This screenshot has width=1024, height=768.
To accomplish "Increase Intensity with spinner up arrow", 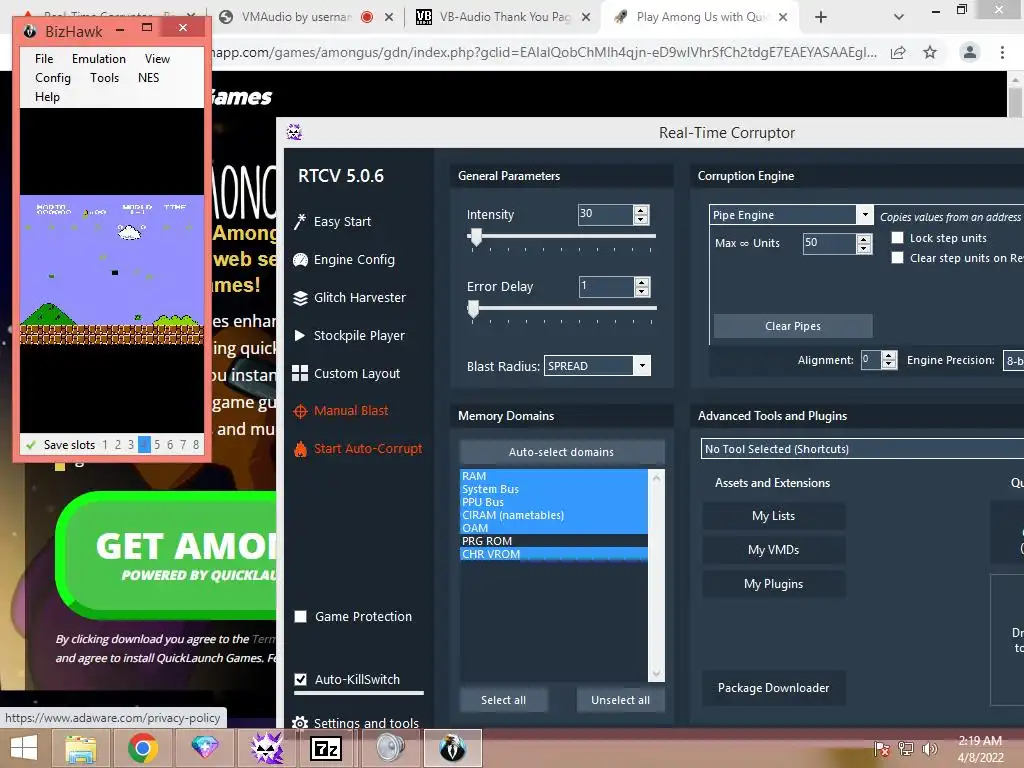I will (x=641, y=210).
